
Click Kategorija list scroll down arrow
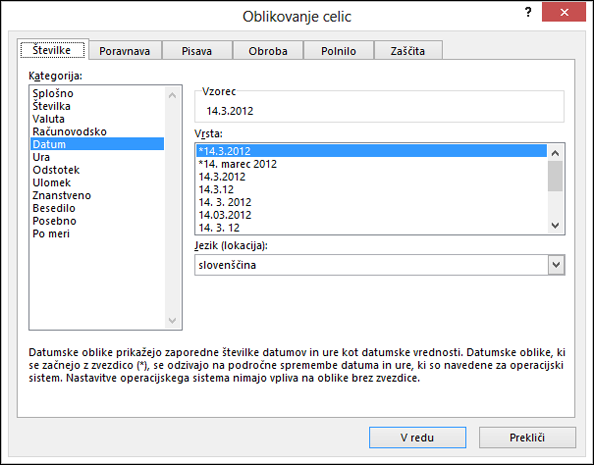pos(172,321)
